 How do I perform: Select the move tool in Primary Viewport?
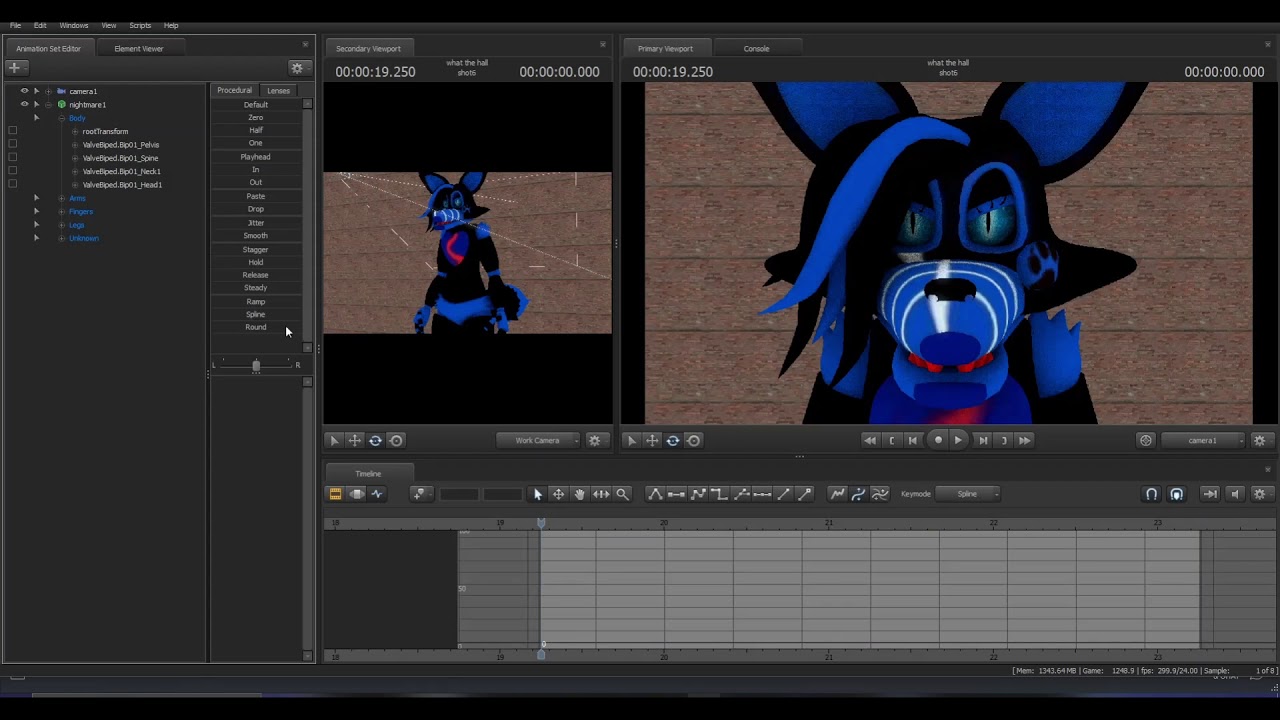click(x=652, y=440)
